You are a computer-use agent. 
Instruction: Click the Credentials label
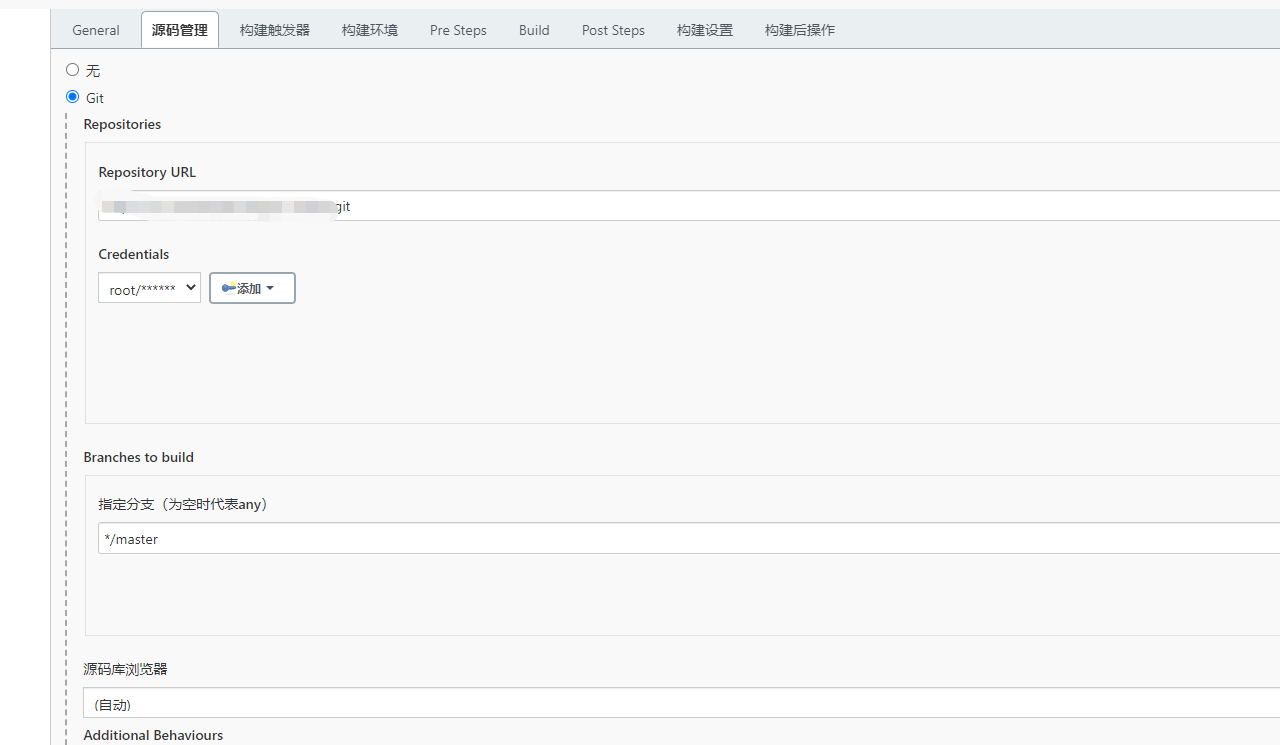[x=134, y=254]
